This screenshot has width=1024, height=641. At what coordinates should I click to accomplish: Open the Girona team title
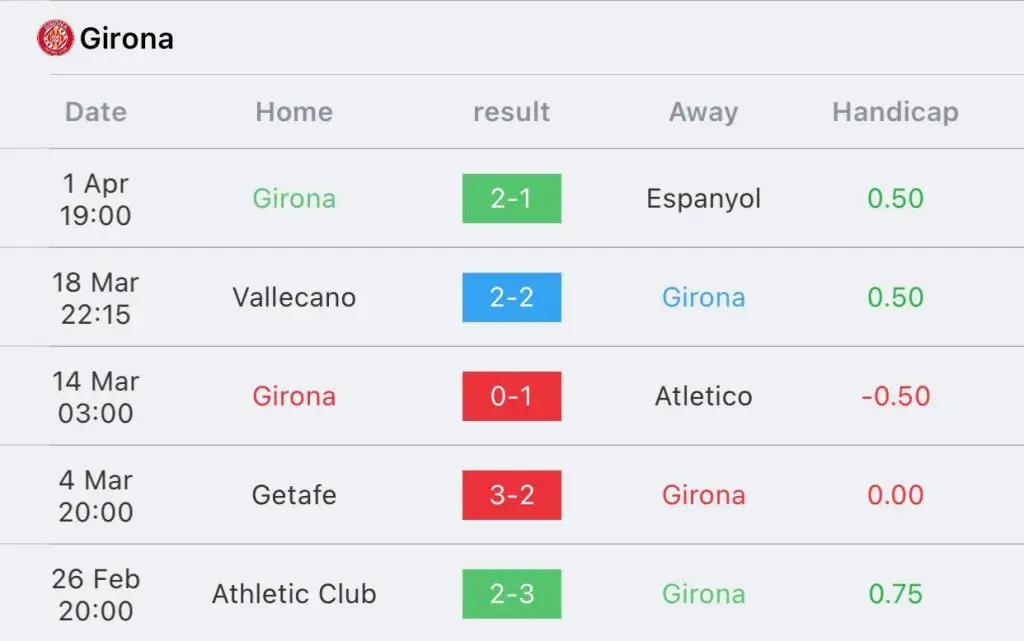click(x=127, y=39)
